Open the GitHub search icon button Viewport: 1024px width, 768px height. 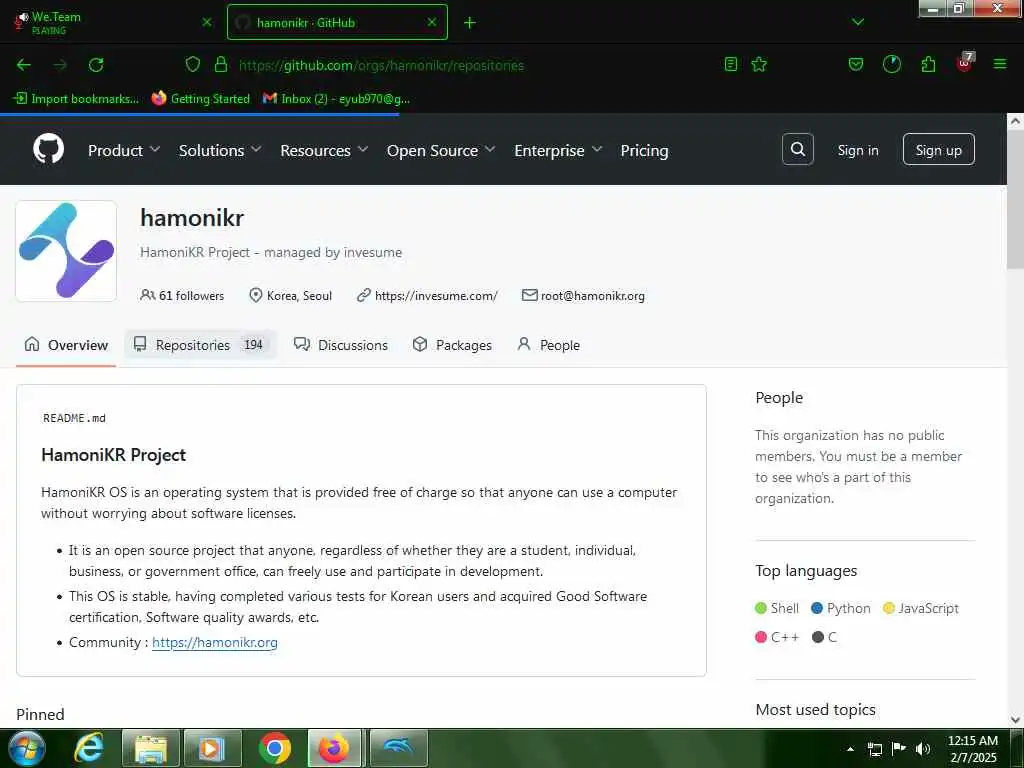coord(797,150)
